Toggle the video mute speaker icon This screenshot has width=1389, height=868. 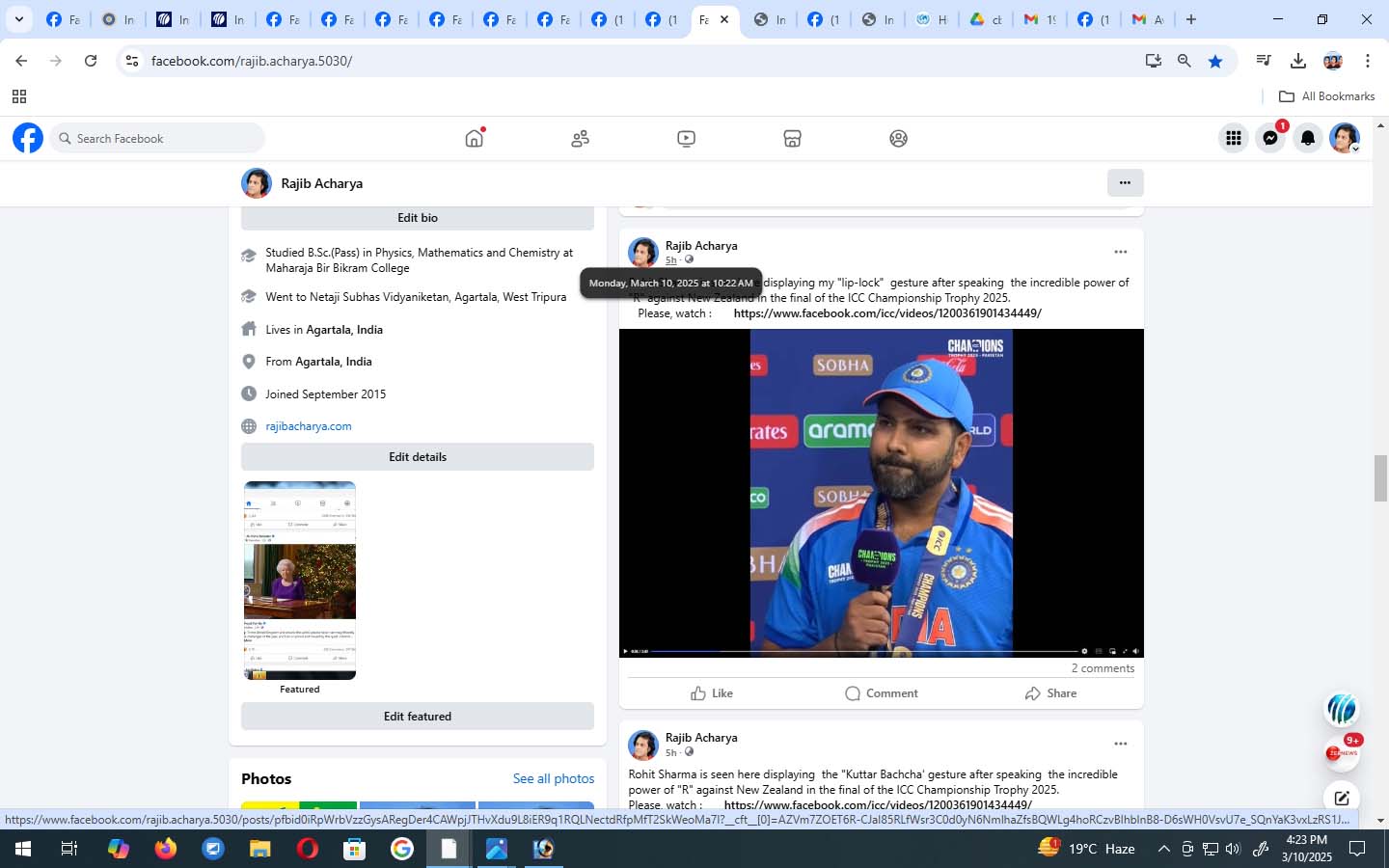[x=1135, y=651]
